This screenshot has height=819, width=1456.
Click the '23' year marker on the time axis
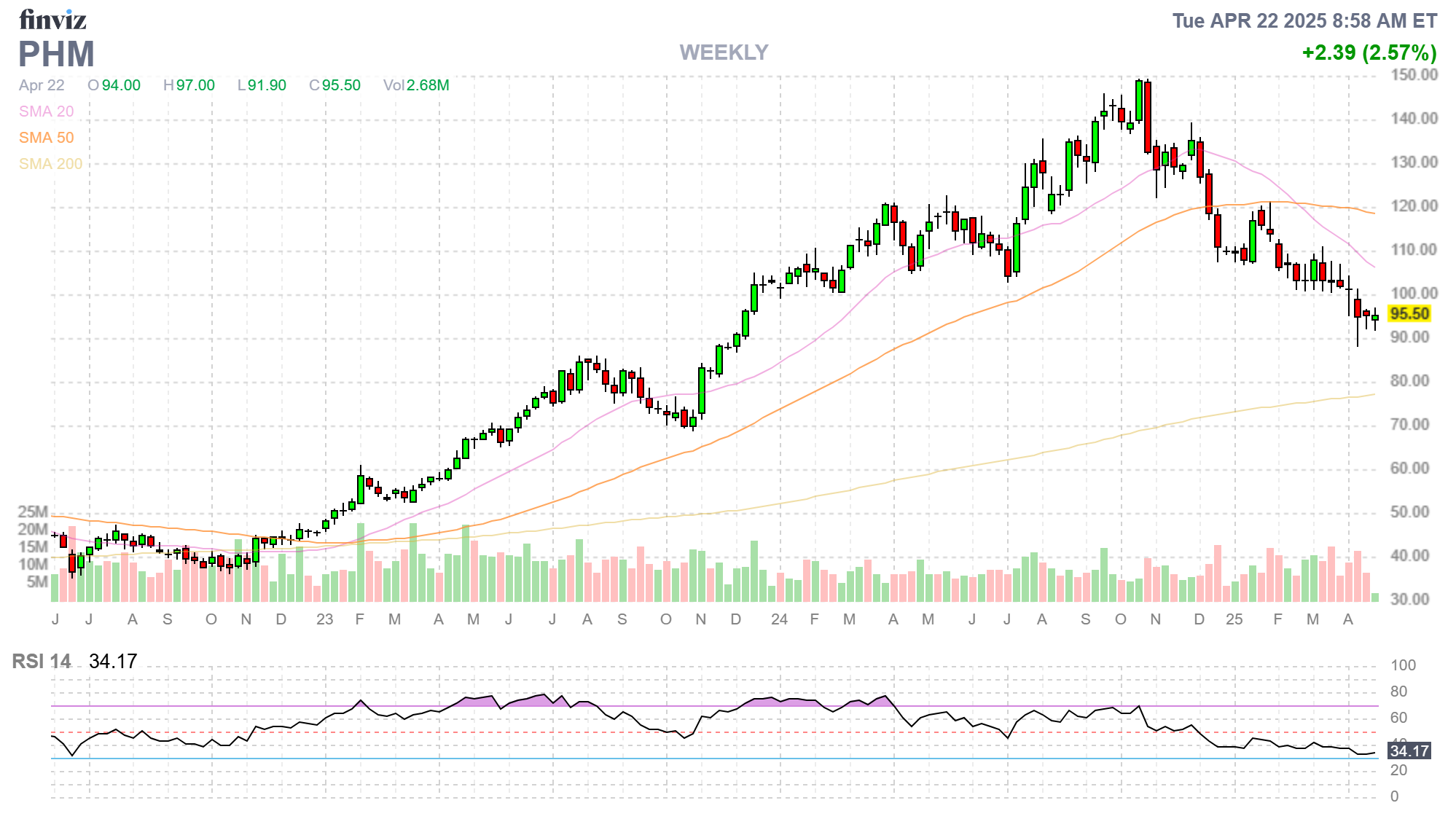[x=324, y=619]
